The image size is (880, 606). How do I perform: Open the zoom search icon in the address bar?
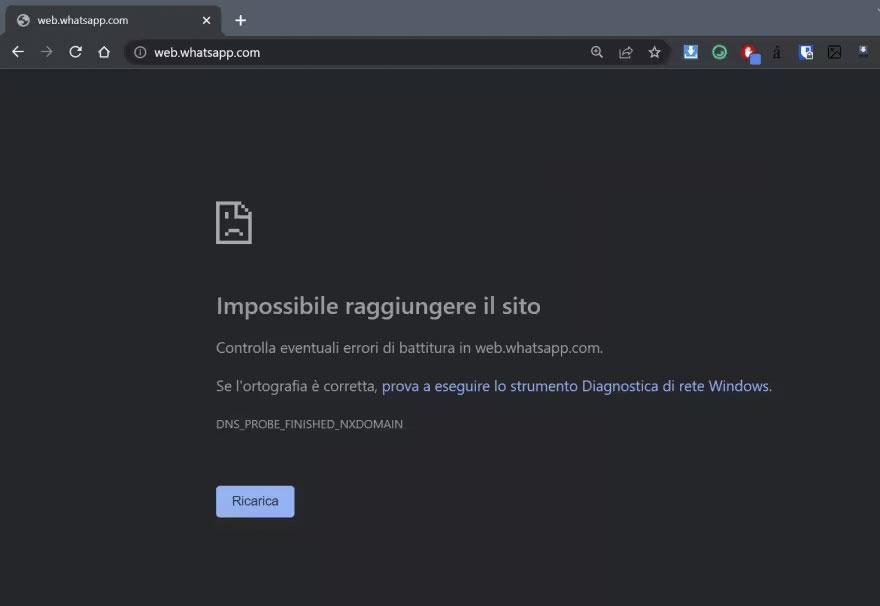597,52
